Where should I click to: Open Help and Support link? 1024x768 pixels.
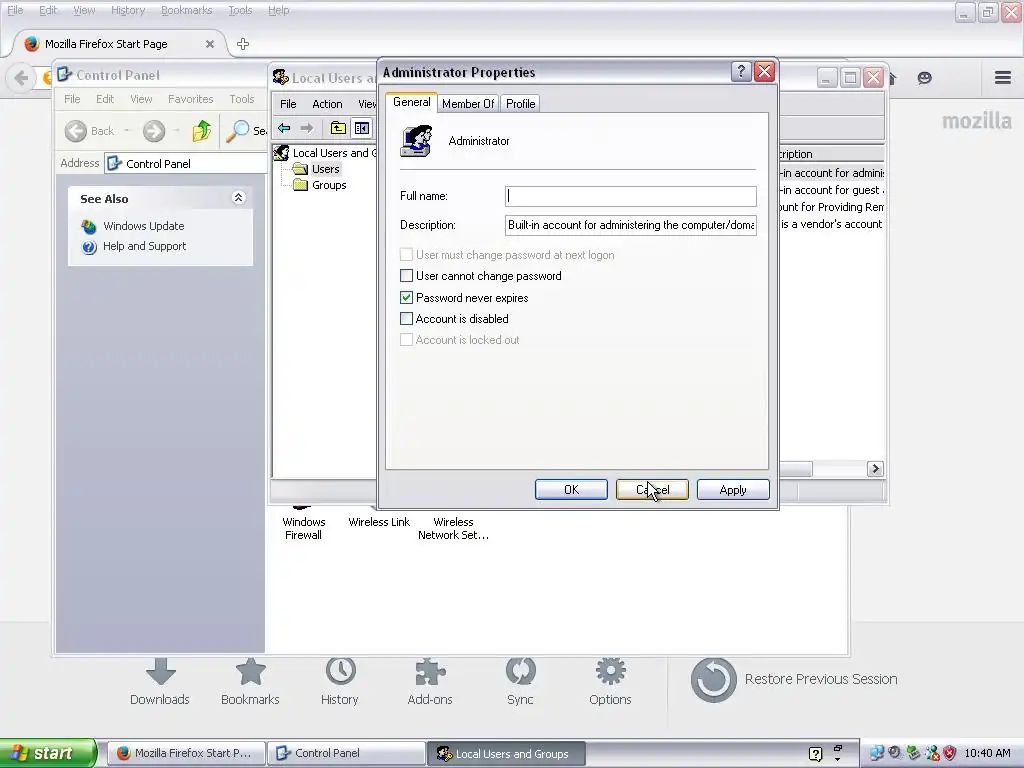[x=144, y=246]
